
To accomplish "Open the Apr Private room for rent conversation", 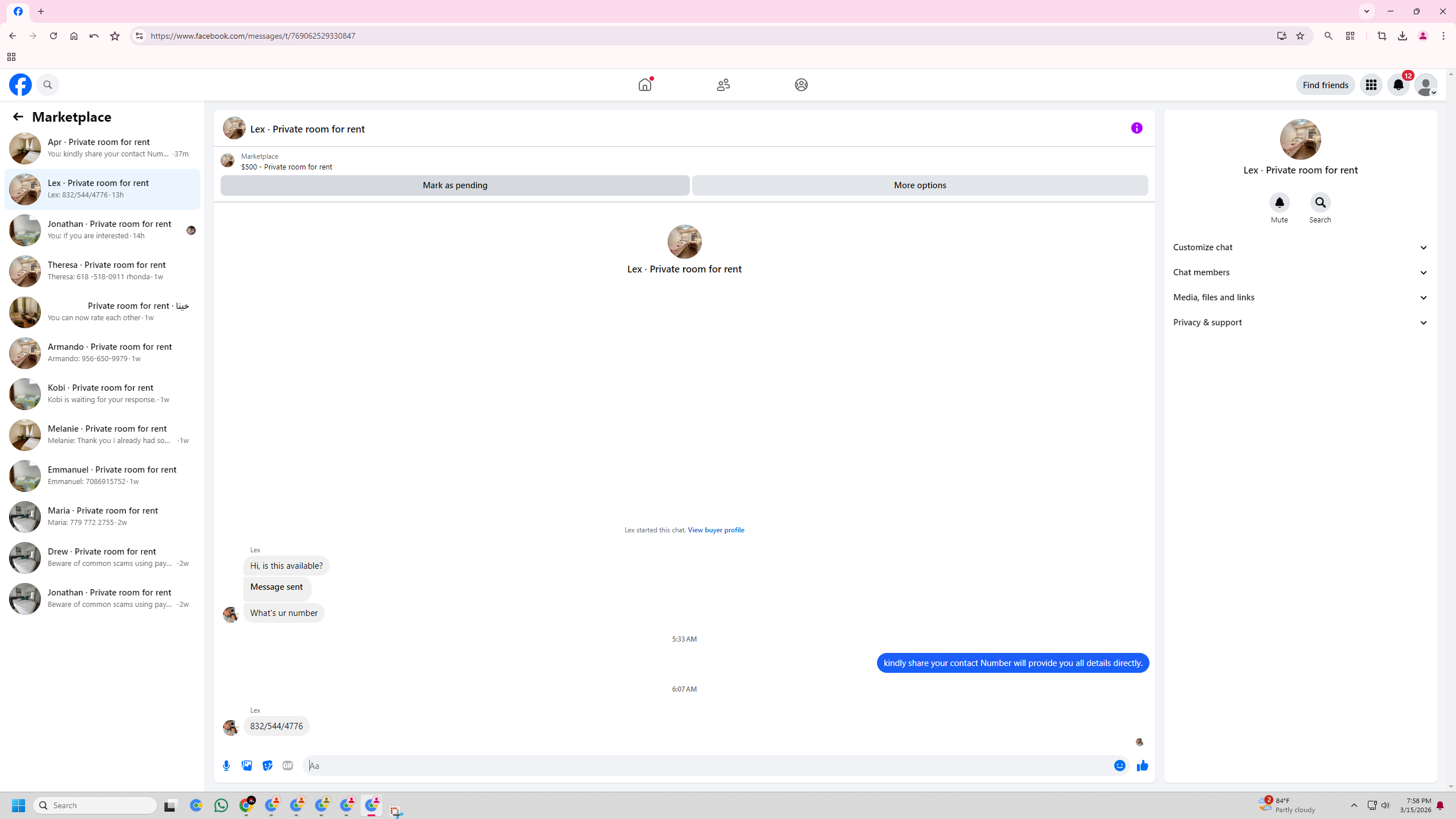I will tap(102, 148).
